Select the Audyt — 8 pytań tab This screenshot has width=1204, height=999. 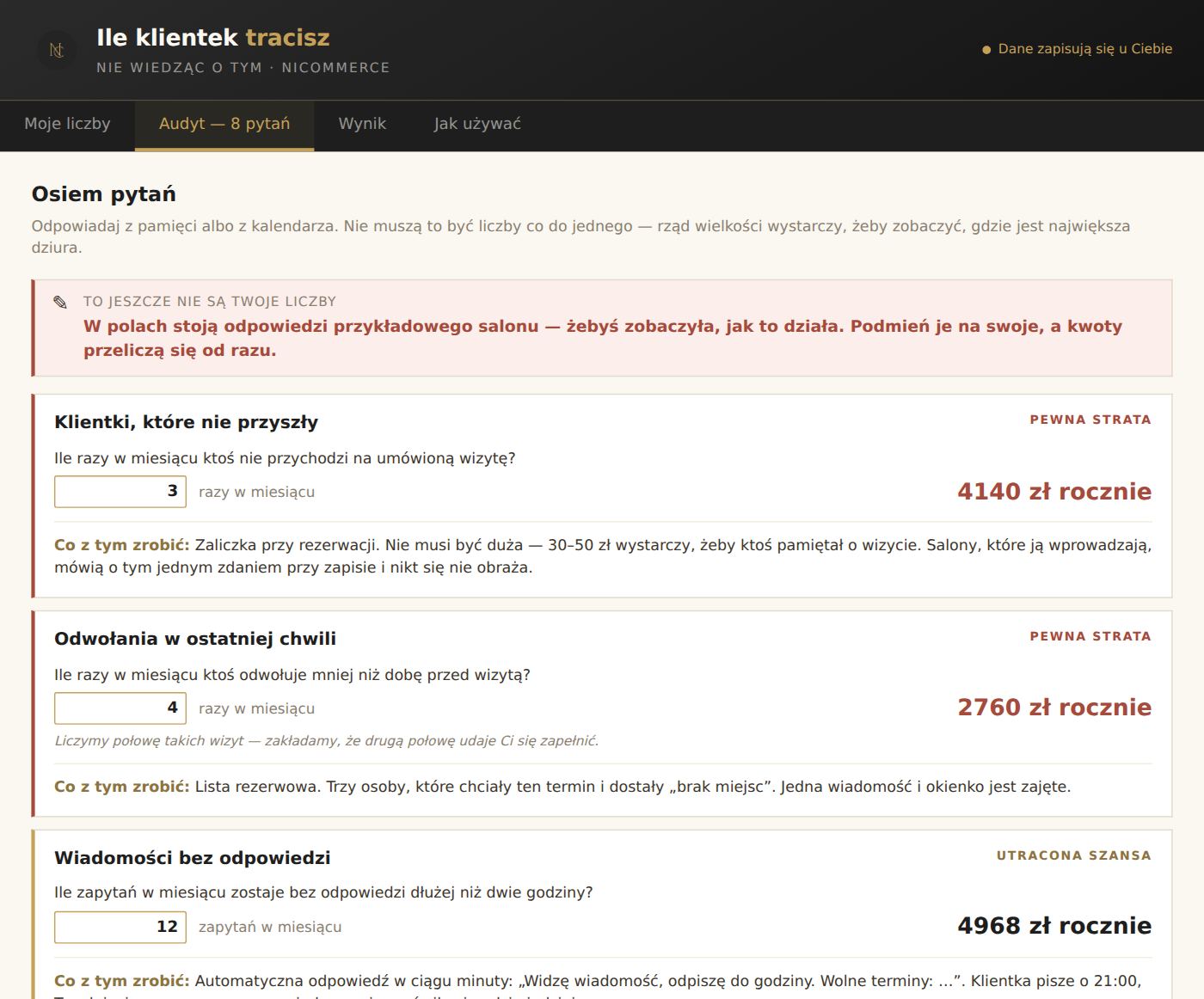tap(224, 124)
